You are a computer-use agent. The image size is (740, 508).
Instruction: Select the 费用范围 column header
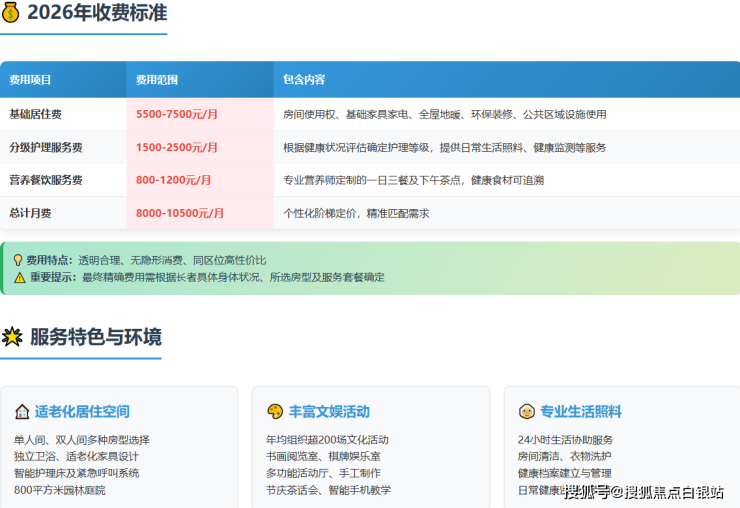coord(157,80)
